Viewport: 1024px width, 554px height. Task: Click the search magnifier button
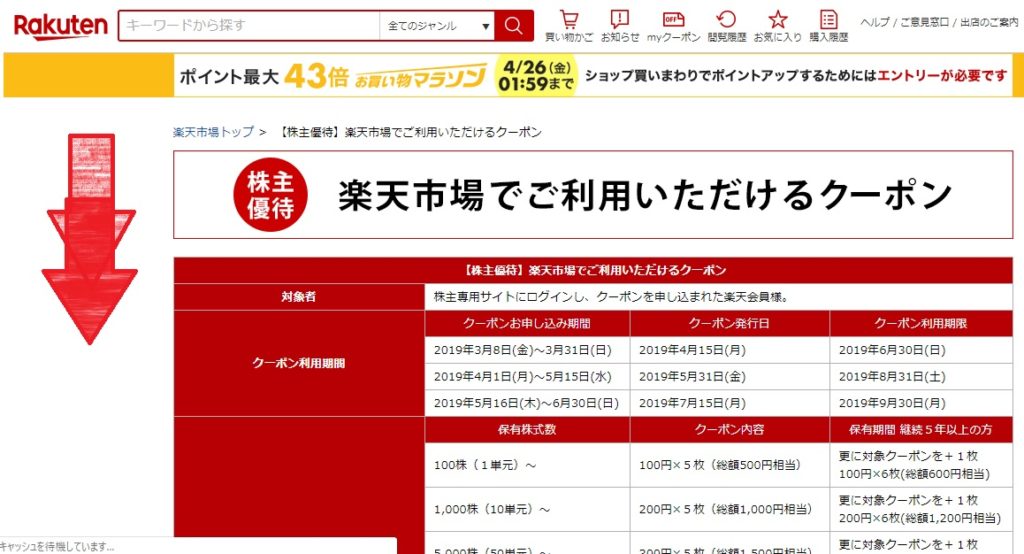pos(514,26)
